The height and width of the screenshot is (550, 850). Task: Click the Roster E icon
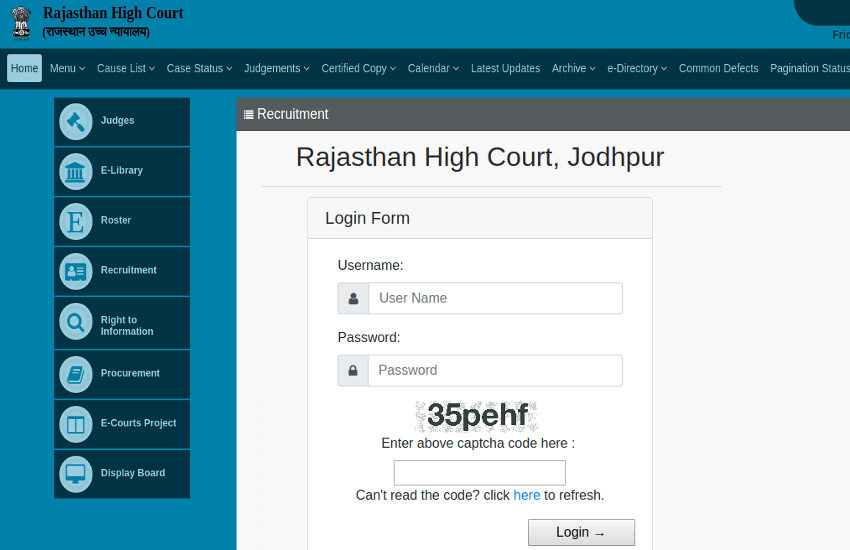(76, 221)
